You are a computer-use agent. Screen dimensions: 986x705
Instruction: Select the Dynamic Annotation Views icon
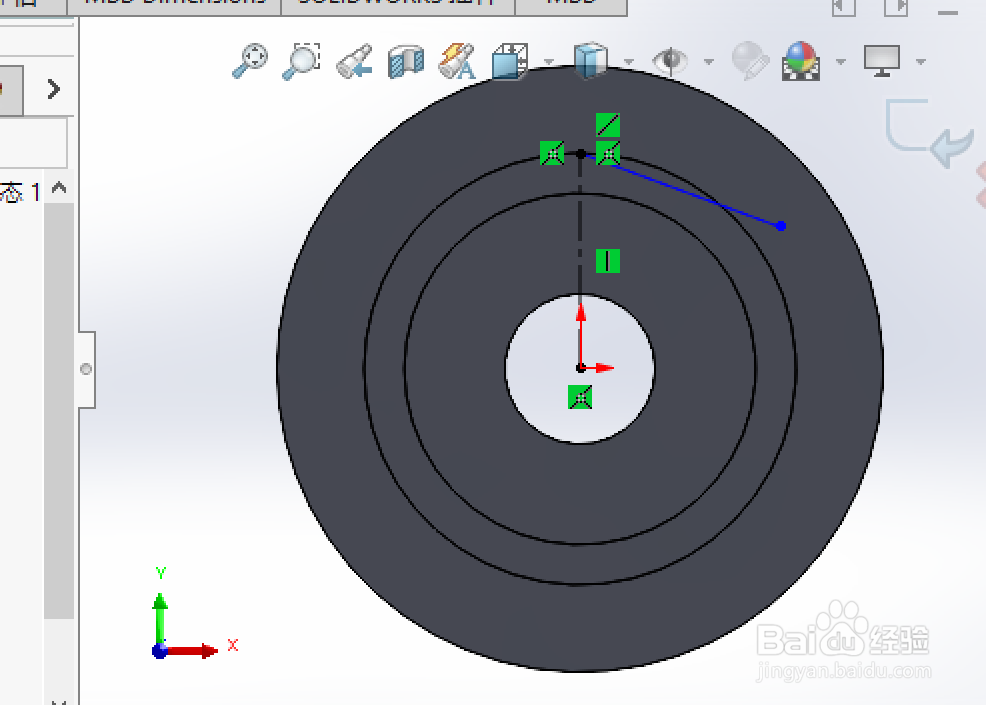tap(455, 62)
